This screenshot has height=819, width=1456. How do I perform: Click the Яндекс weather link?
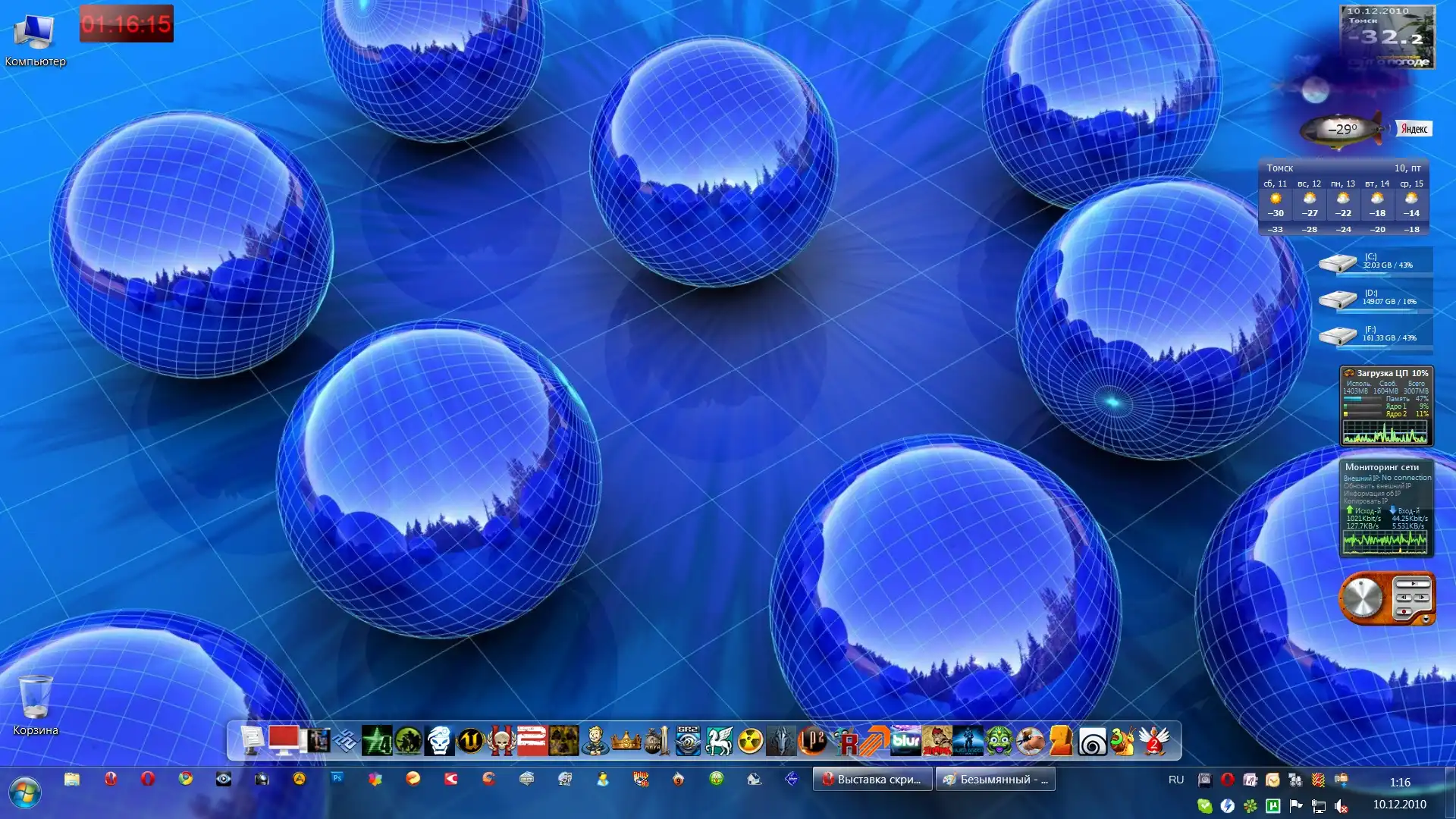(1414, 129)
